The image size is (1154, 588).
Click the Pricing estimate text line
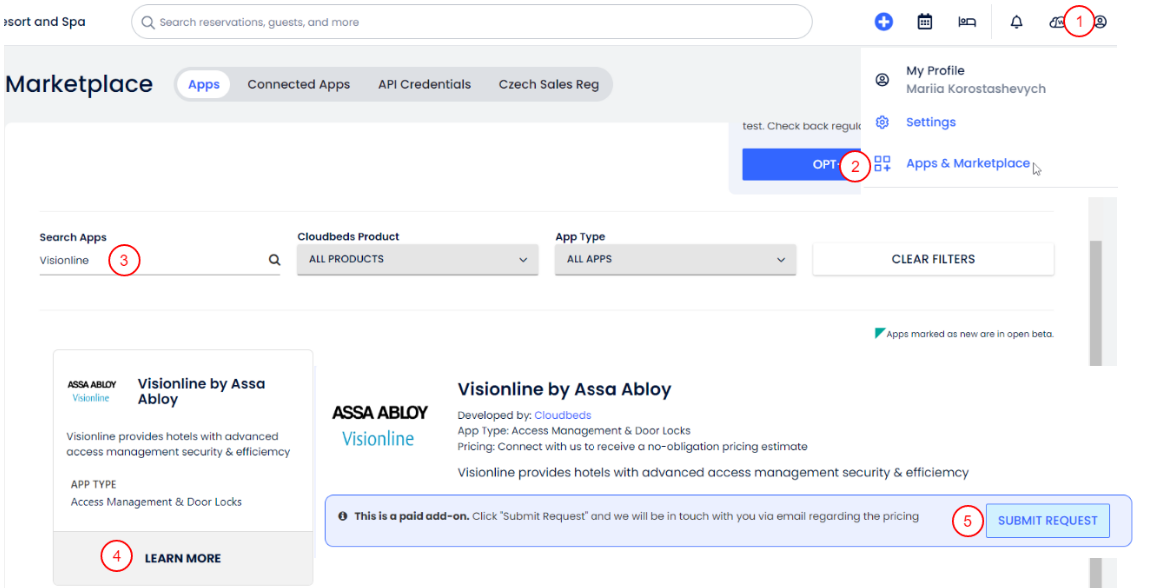tap(632, 447)
